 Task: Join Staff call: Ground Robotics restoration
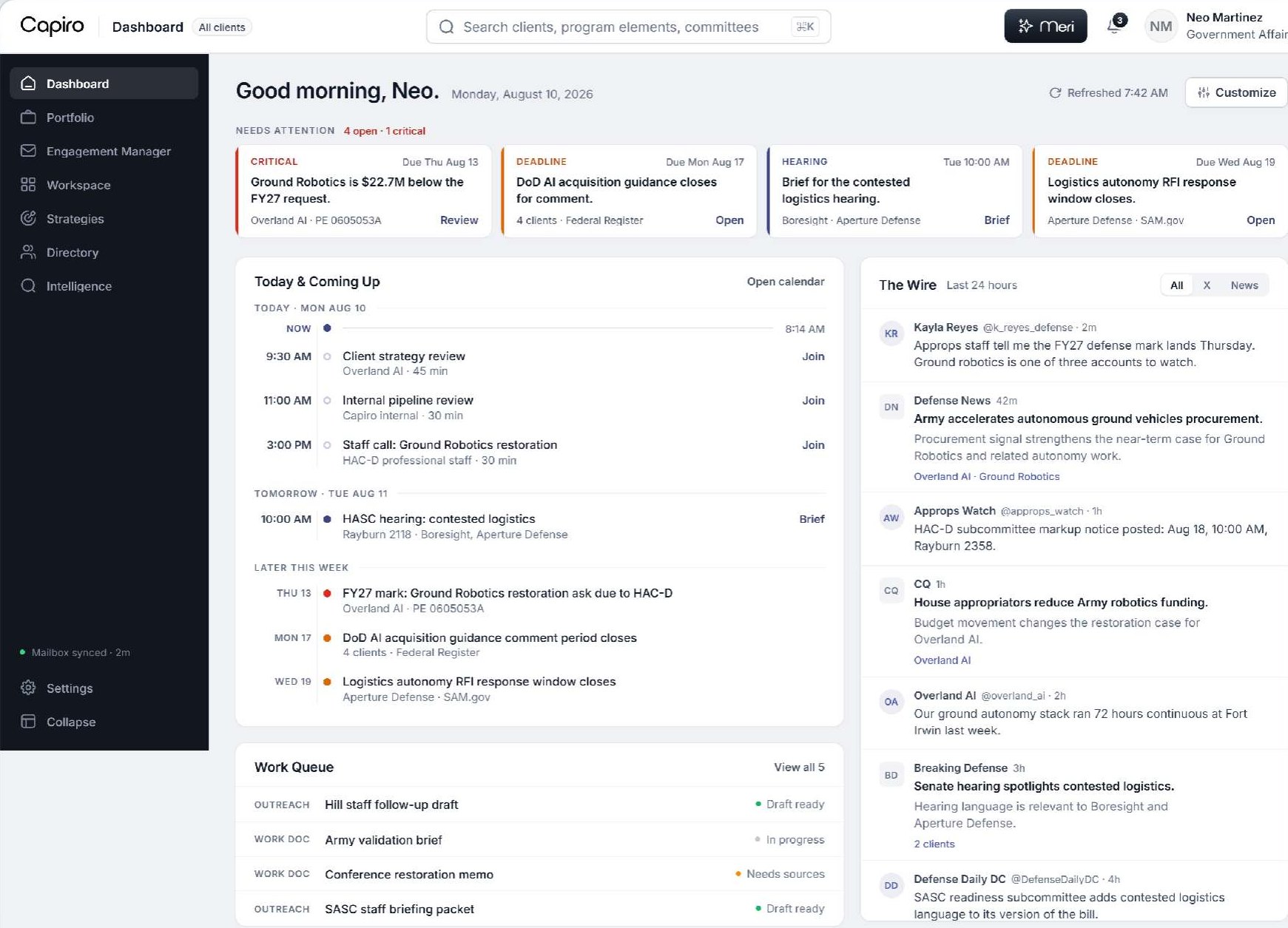[813, 445]
